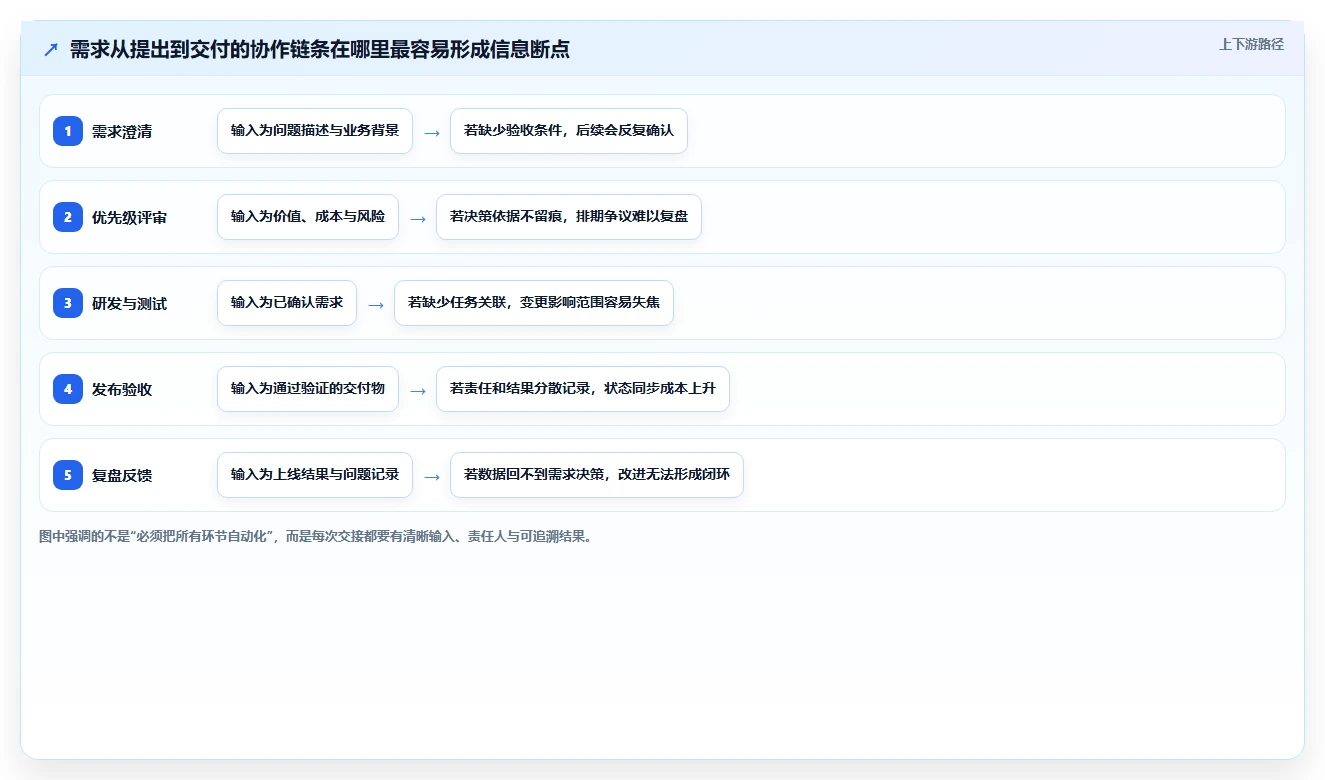
Task: Click the footnote about 必须把所有环节自动化
Action: point(316,536)
